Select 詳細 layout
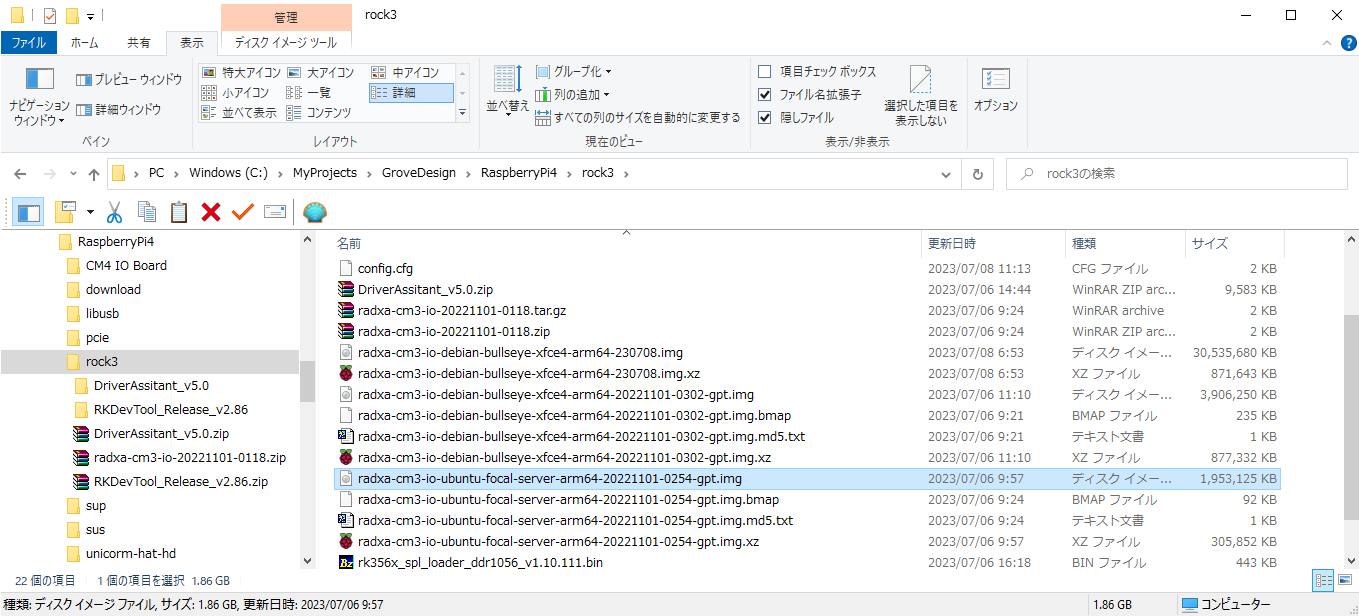The image size is (1359, 616). (x=411, y=93)
